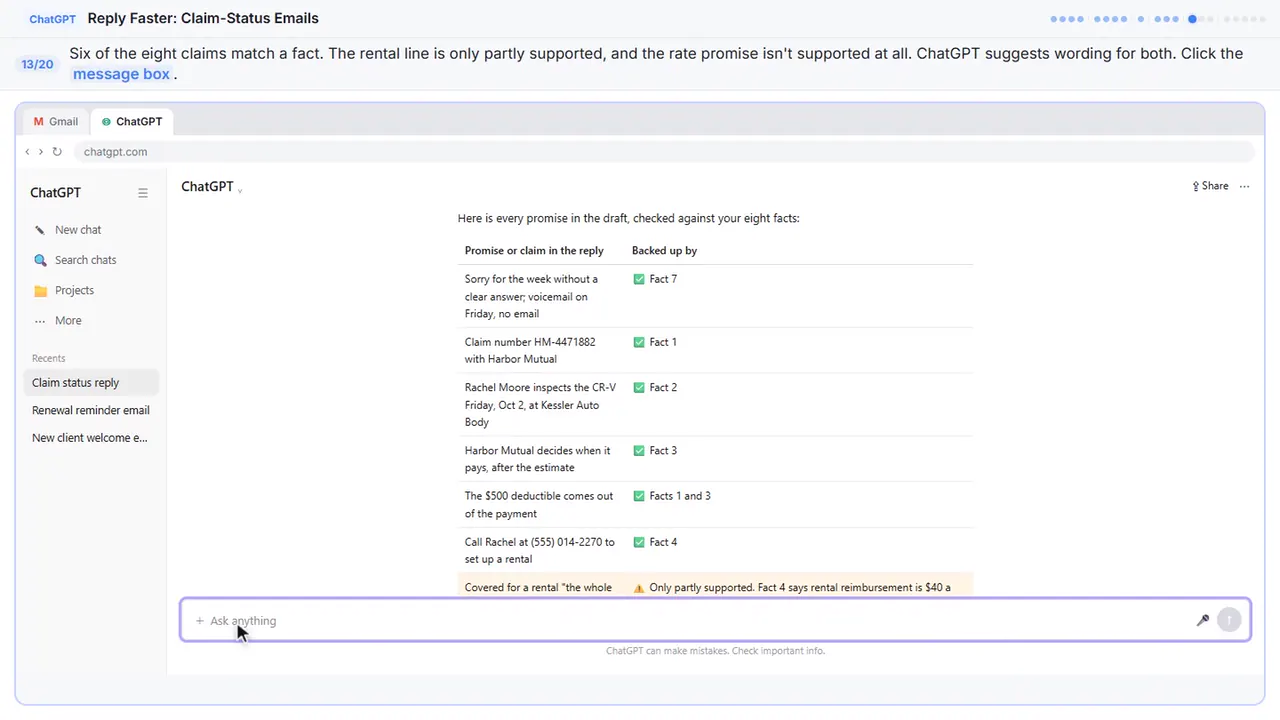Click the Ask anything message box
The width and height of the screenshot is (1280, 720).
pos(715,620)
